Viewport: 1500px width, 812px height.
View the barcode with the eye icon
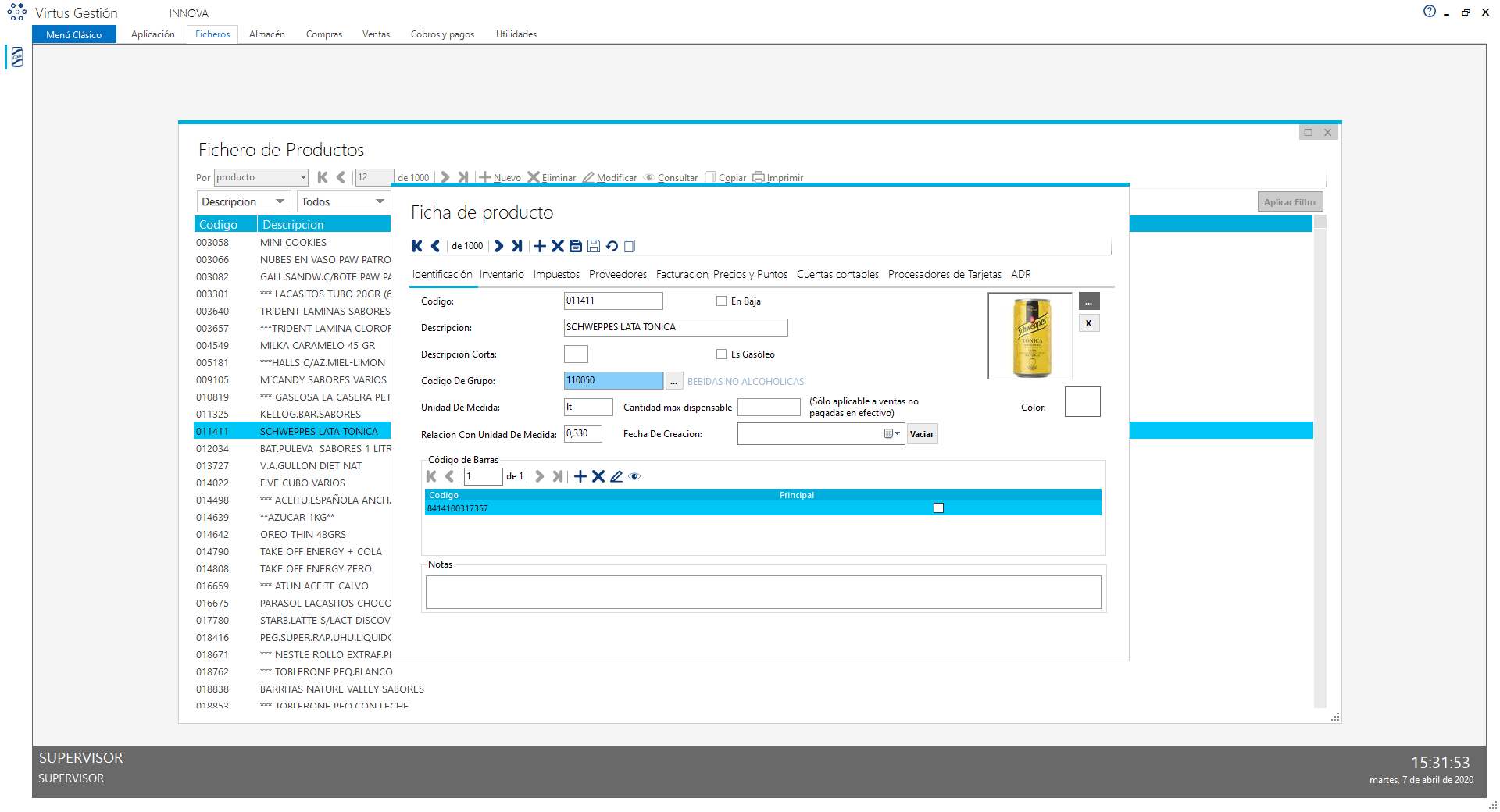click(634, 476)
